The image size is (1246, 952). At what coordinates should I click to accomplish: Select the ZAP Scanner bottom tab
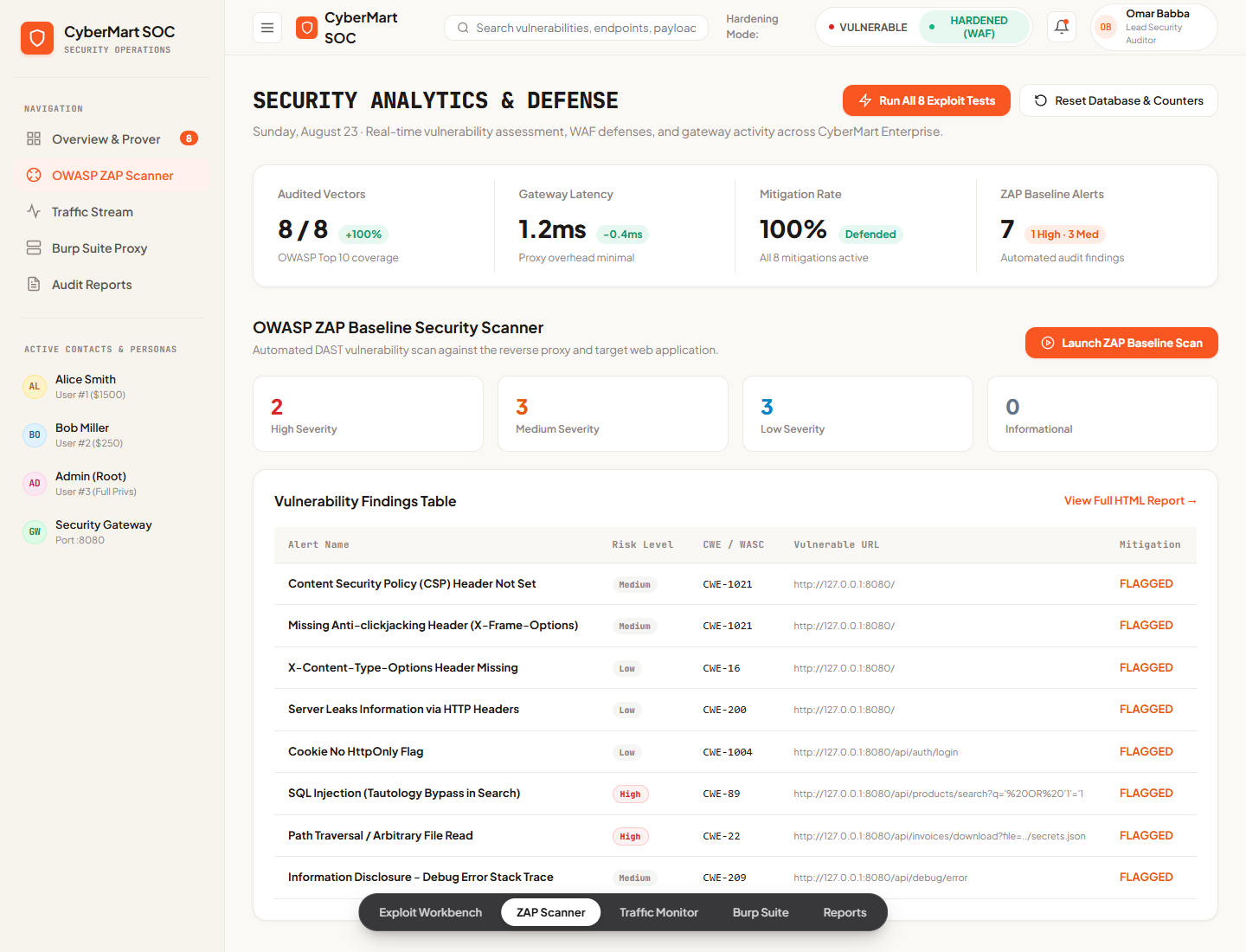551,912
